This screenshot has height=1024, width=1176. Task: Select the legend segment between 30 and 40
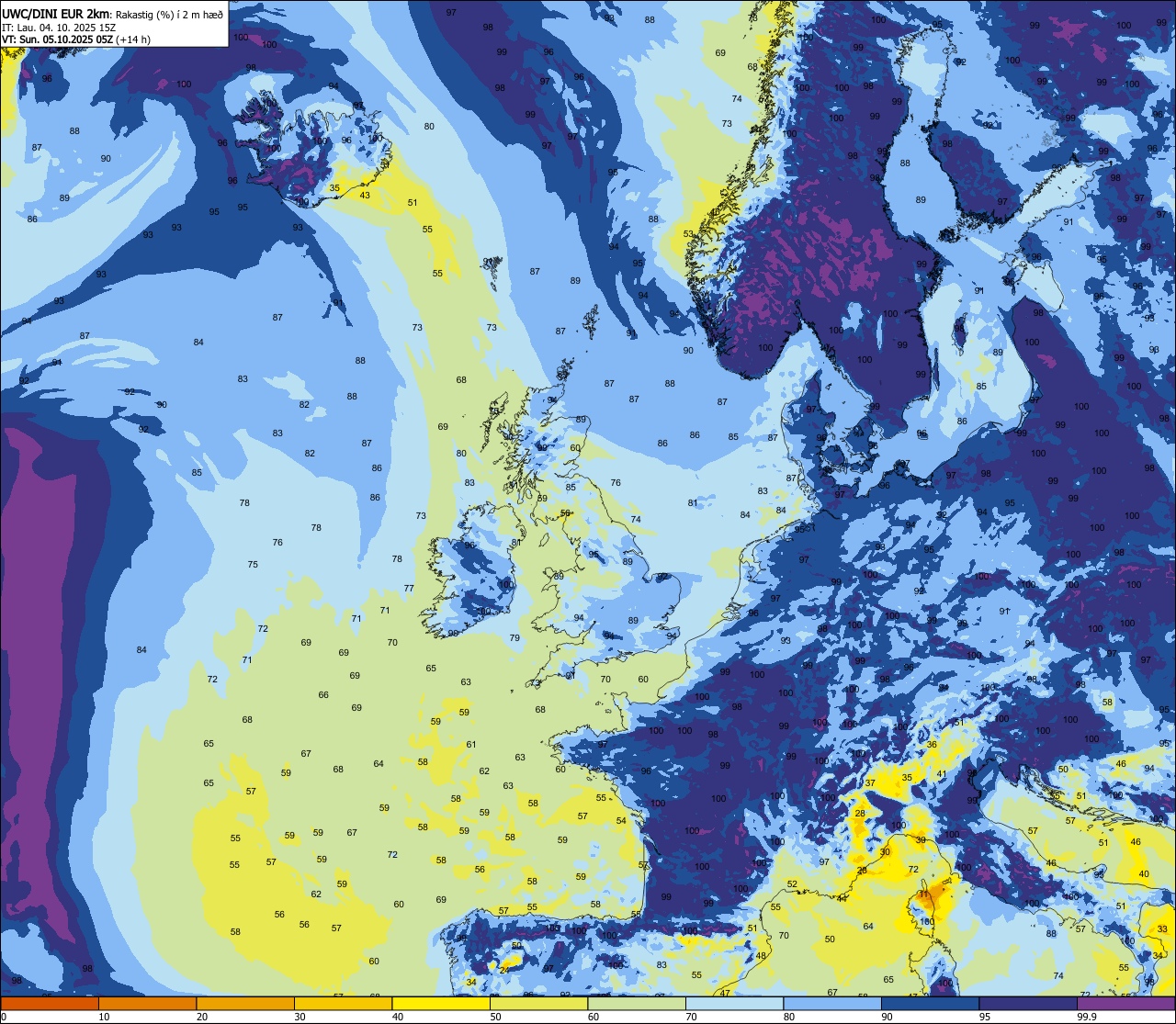pyautogui.click(x=343, y=1004)
